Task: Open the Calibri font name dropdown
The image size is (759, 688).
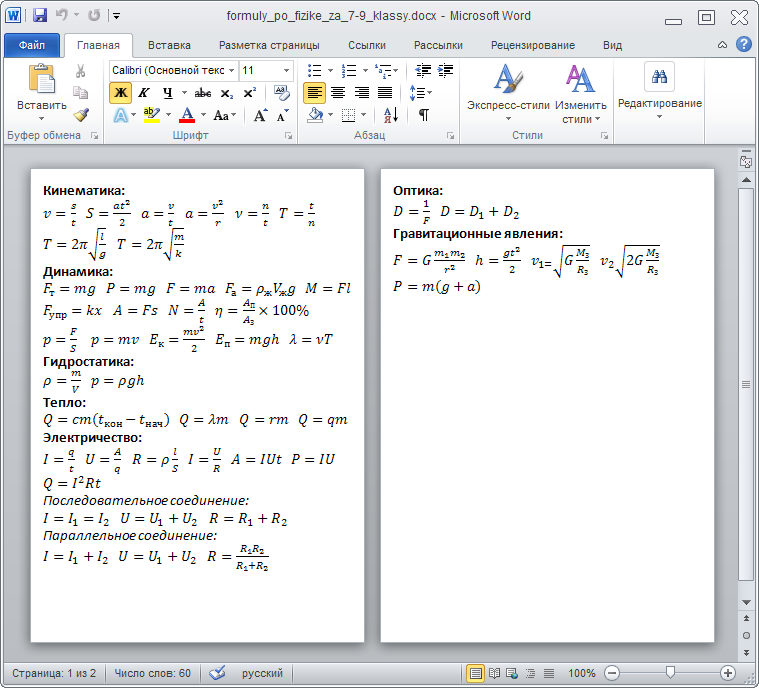Action: click(x=231, y=71)
